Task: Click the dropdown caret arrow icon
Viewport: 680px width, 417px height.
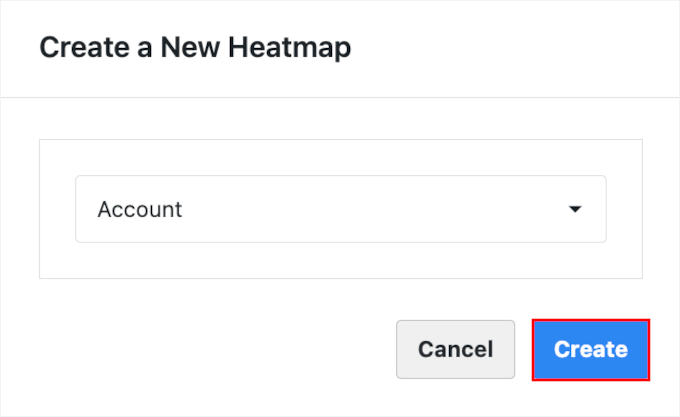Action: pos(574,210)
